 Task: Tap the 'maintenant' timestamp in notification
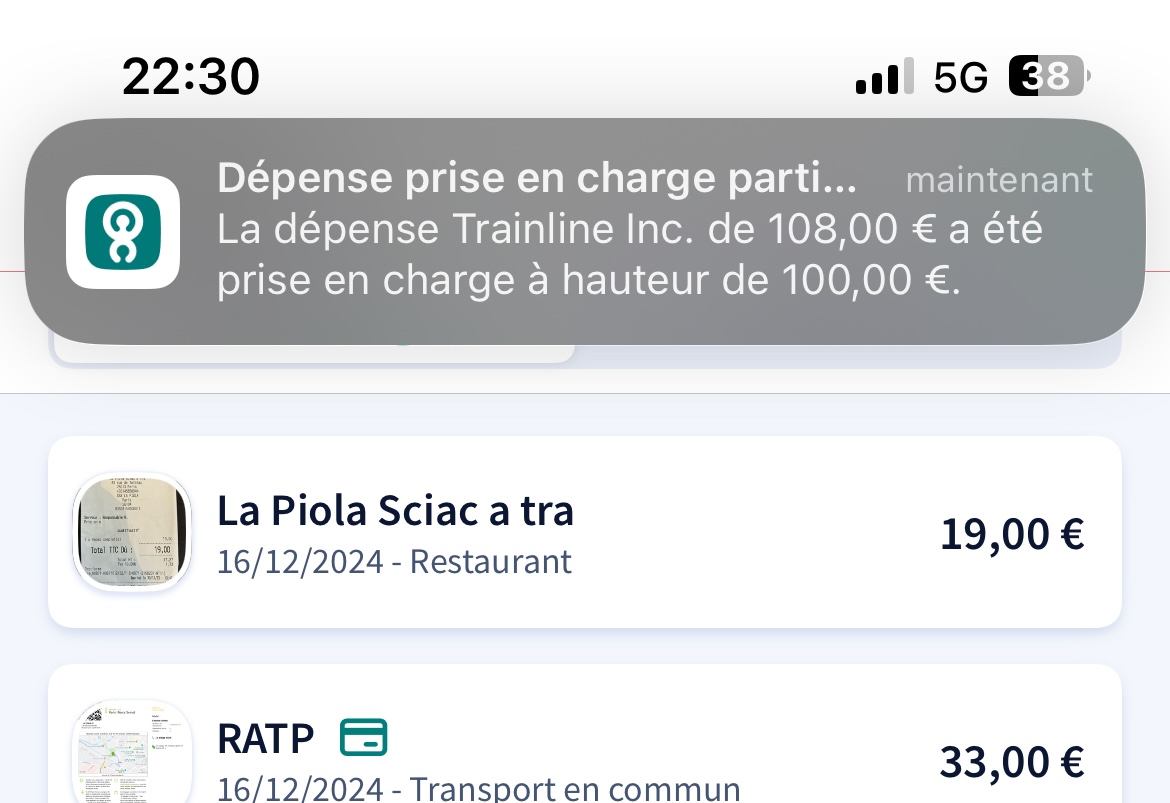click(x=999, y=181)
